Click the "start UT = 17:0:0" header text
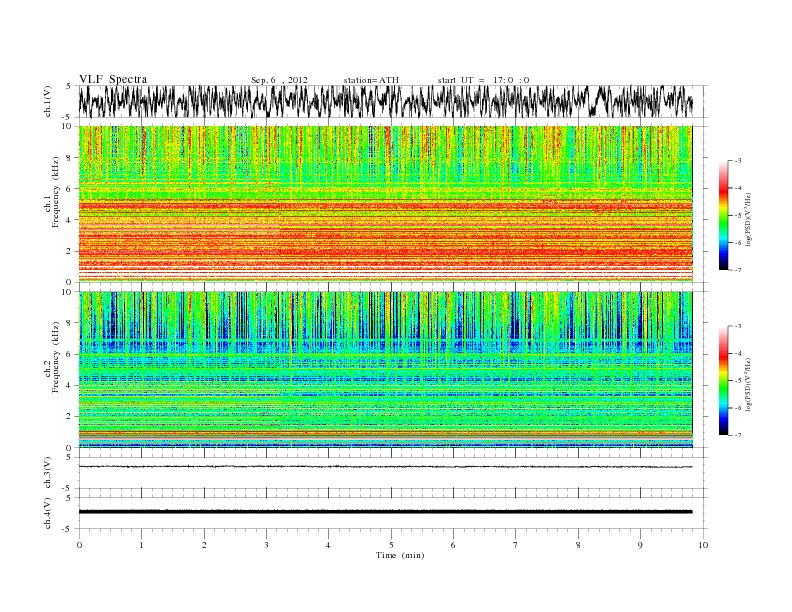This screenshot has width=792, height=612. (x=483, y=80)
